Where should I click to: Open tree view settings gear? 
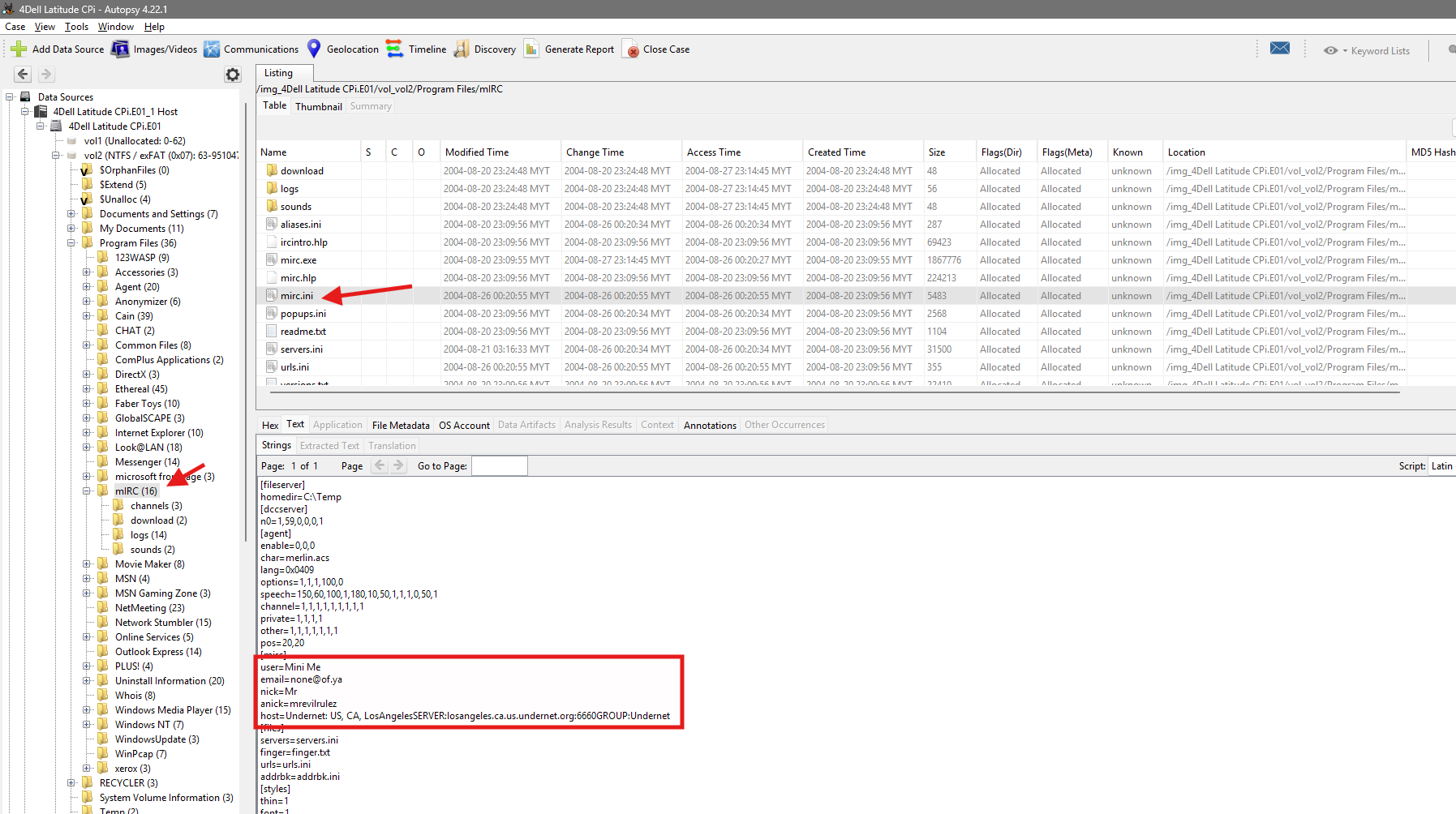tap(233, 75)
